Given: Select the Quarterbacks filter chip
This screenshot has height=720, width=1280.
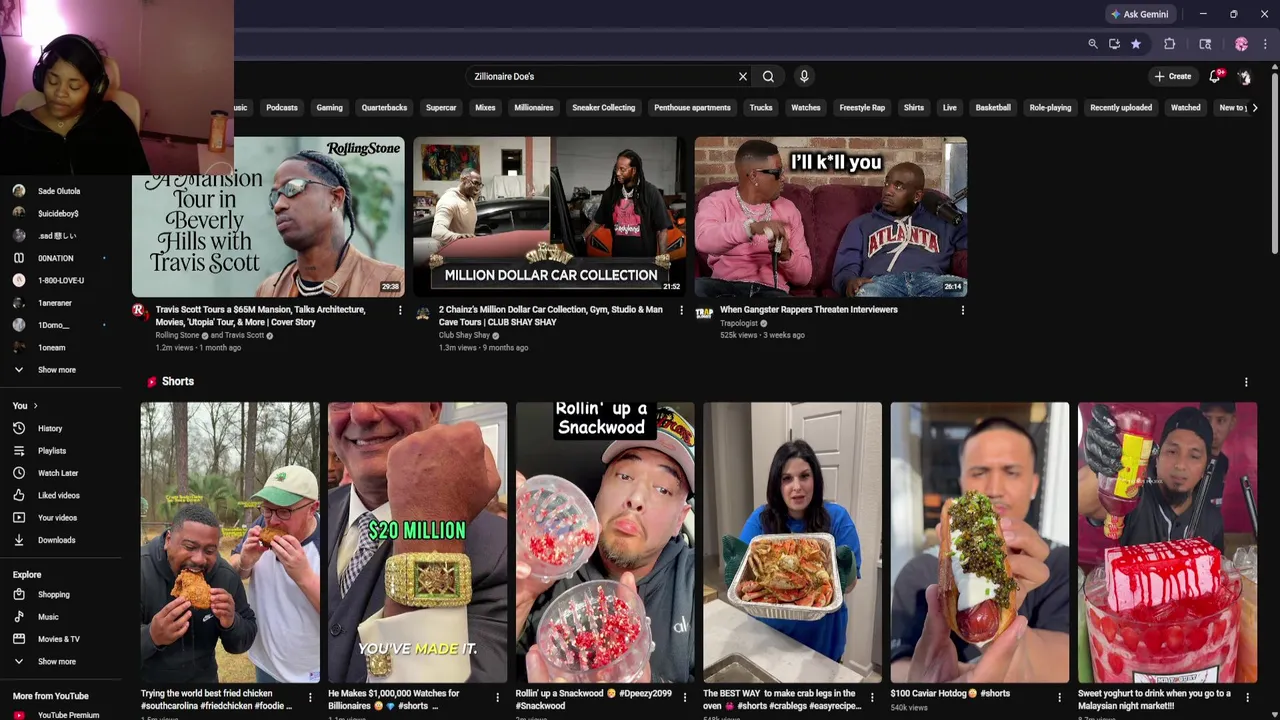Looking at the screenshot, I should click(x=384, y=108).
